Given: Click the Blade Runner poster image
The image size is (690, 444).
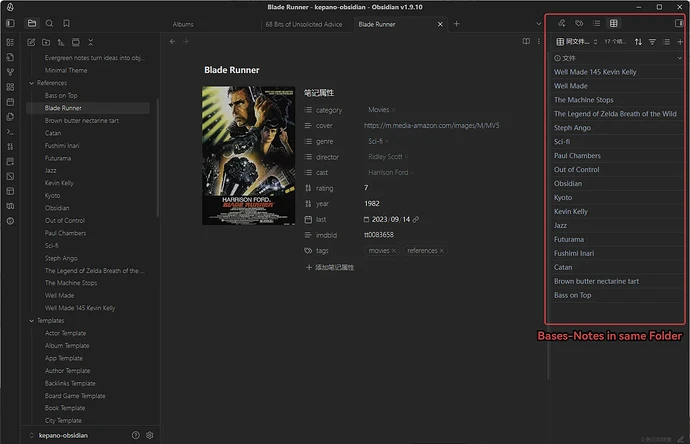Looking at the screenshot, I should 248,155.
